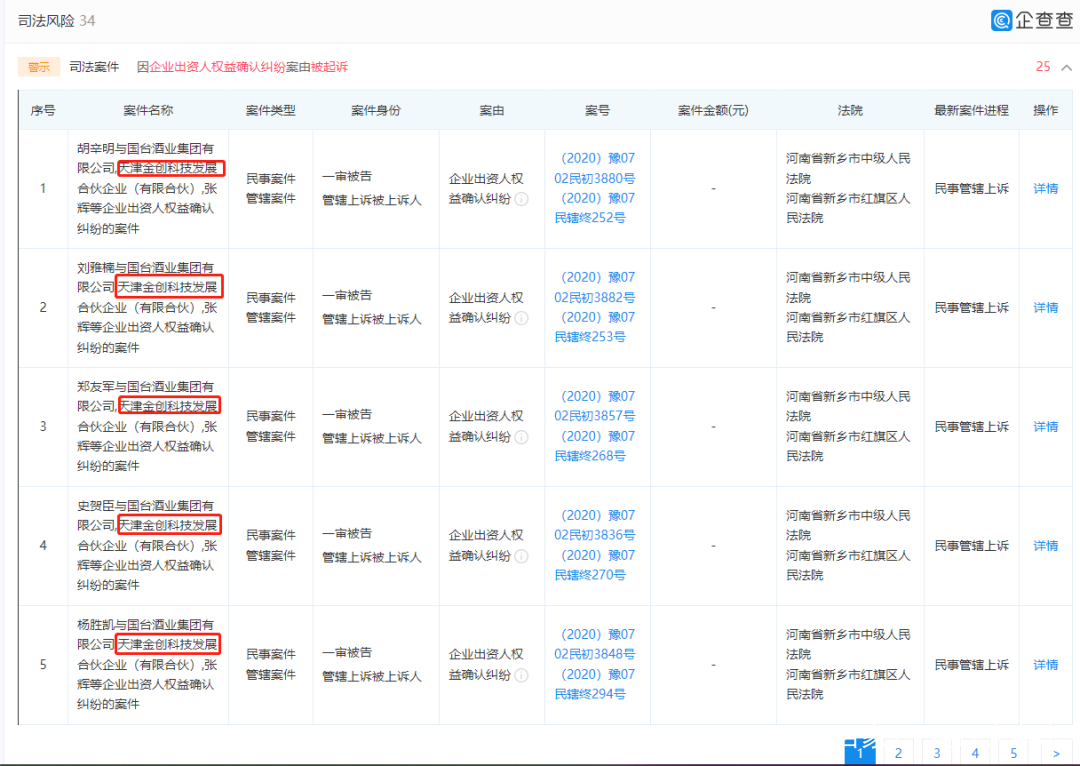Open 详情 for case row 5
Viewport: 1080px width, 766px height.
pyautogui.click(x=1045, y=665)
